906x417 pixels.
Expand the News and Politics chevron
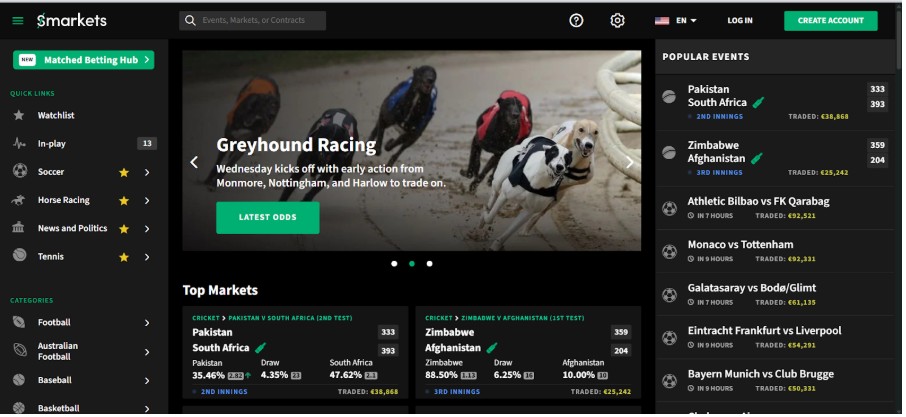147,229
